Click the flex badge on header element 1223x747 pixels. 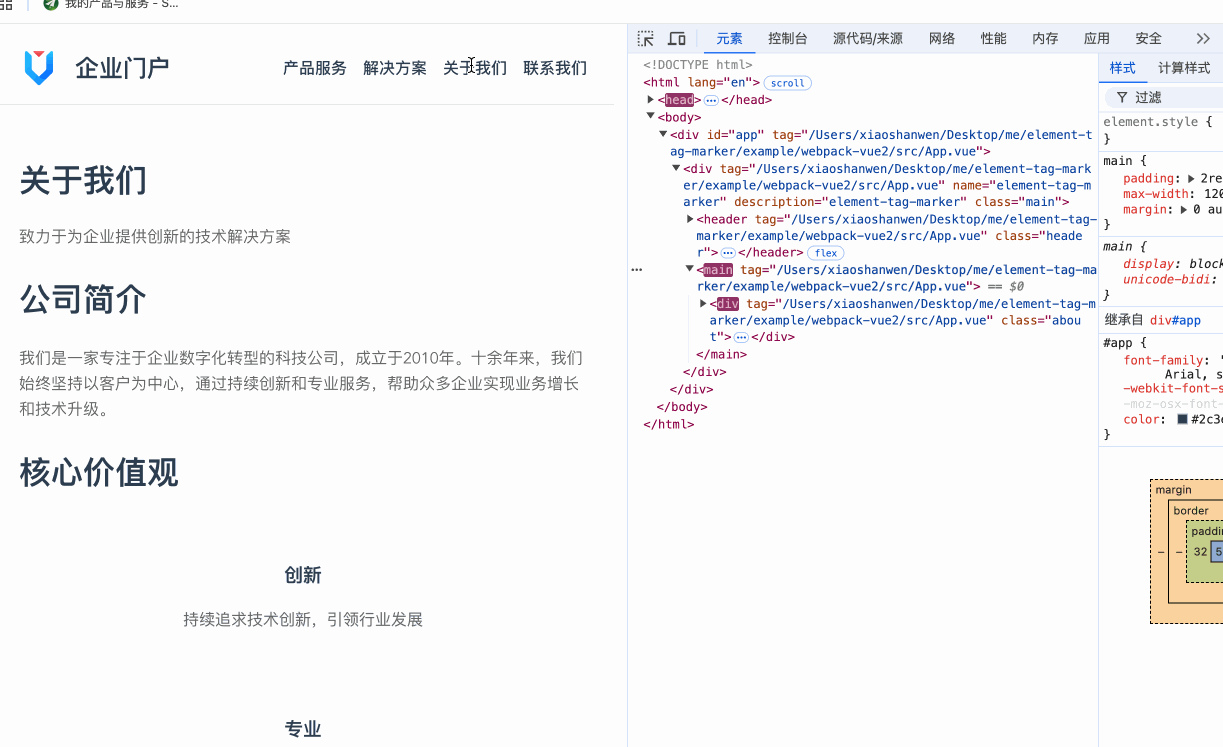pos(826,253)
